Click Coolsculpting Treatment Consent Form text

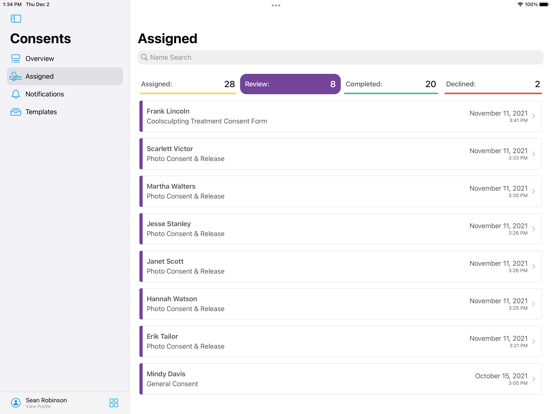(207, 121)
